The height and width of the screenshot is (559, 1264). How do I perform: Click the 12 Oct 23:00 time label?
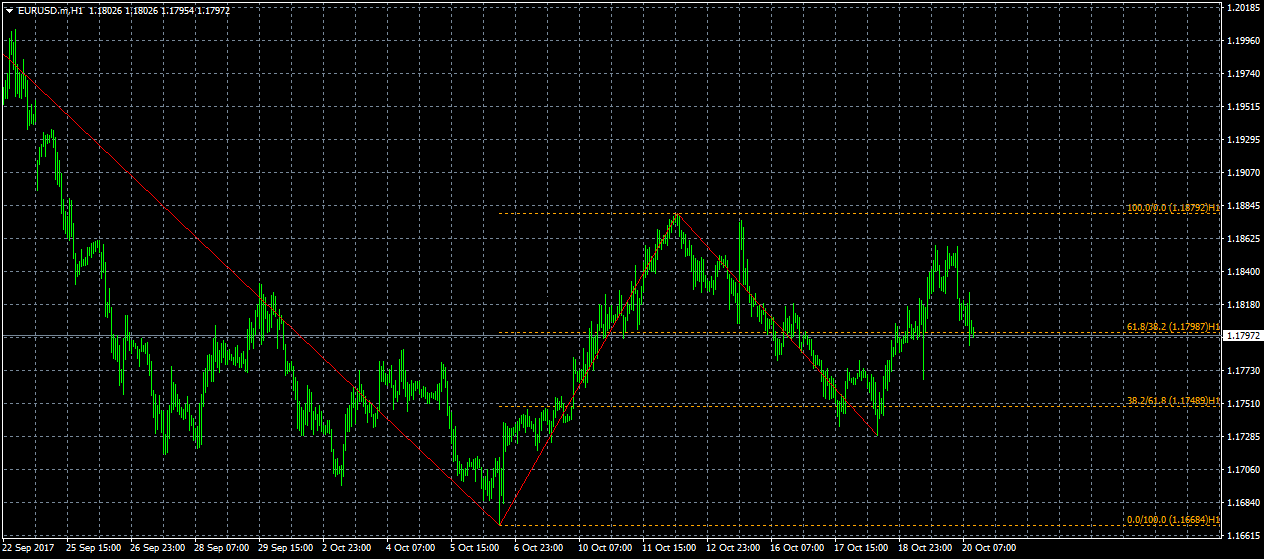click(734, 548)
